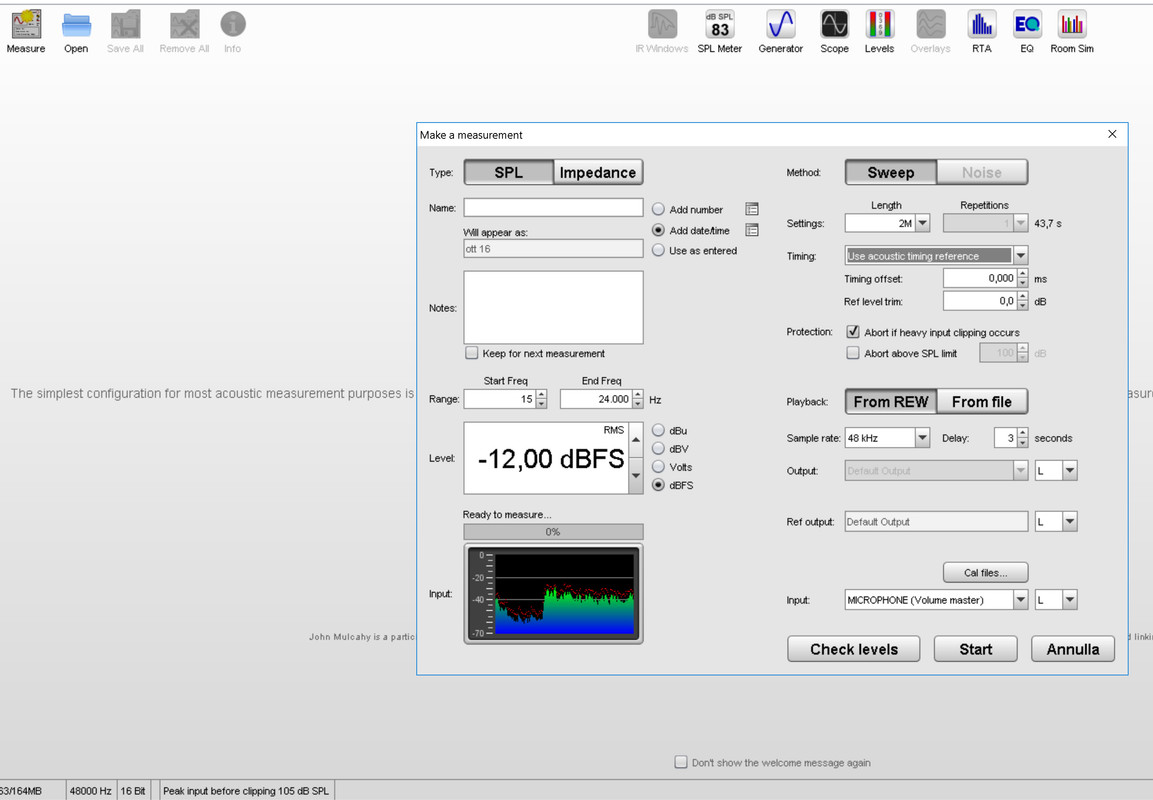Click the Ref level trim field
Screen dimensions: 1153x800
tap(980, 301)
